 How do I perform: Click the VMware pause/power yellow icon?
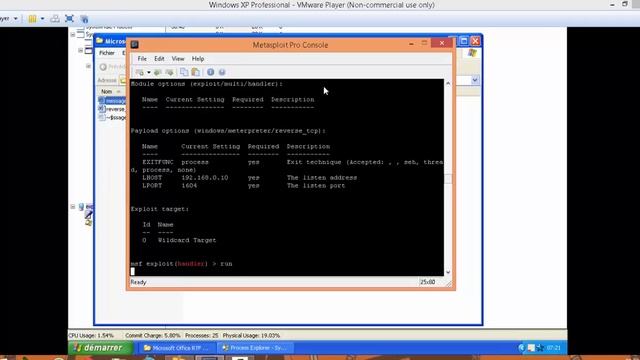32,18
